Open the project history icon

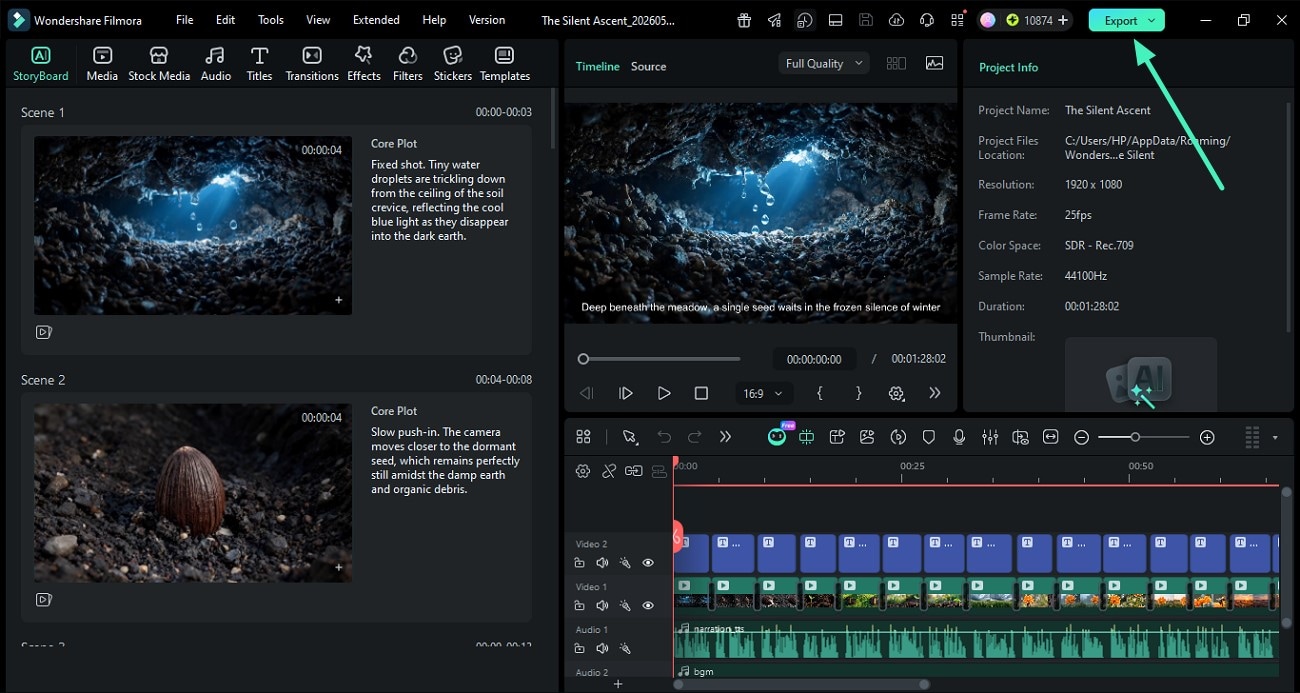click(x=805, y=20)
